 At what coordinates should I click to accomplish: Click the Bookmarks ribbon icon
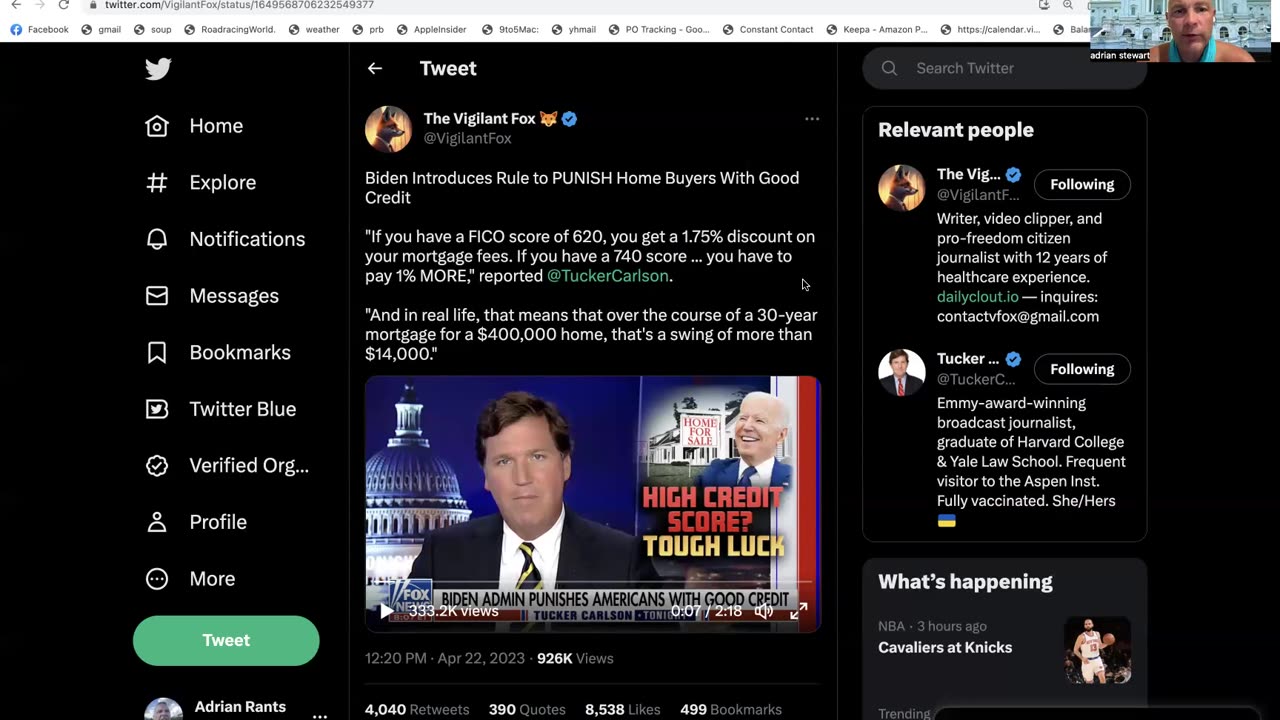[x=157, y=352]
